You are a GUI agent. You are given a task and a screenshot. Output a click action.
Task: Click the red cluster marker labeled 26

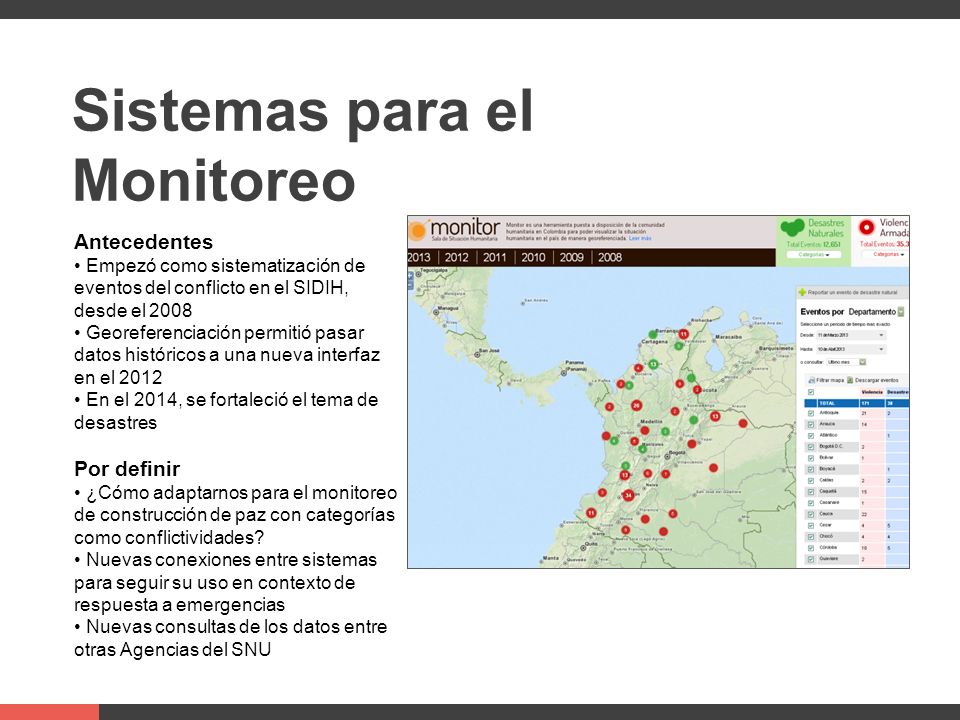(636, 405)
